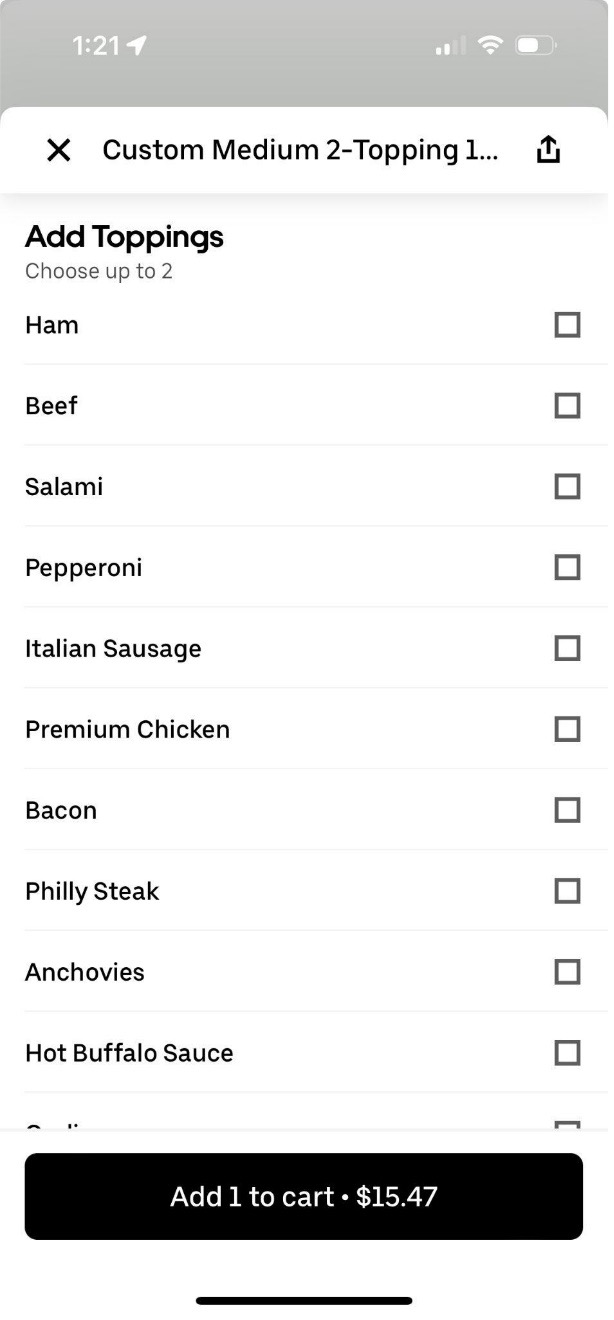This screenshot has height=1320, width=614.
Task: Tap the Anchovies row label
Action: 85,972
